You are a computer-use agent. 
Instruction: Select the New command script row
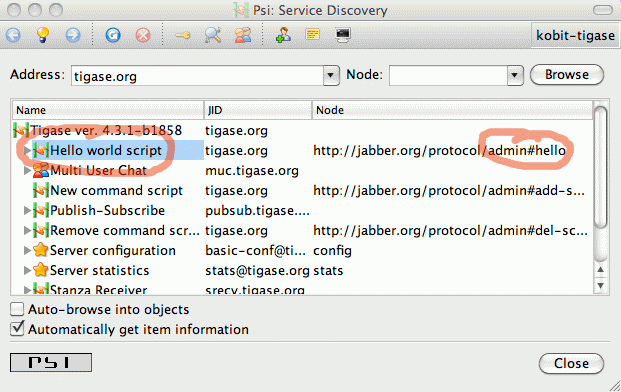point(303,190)
